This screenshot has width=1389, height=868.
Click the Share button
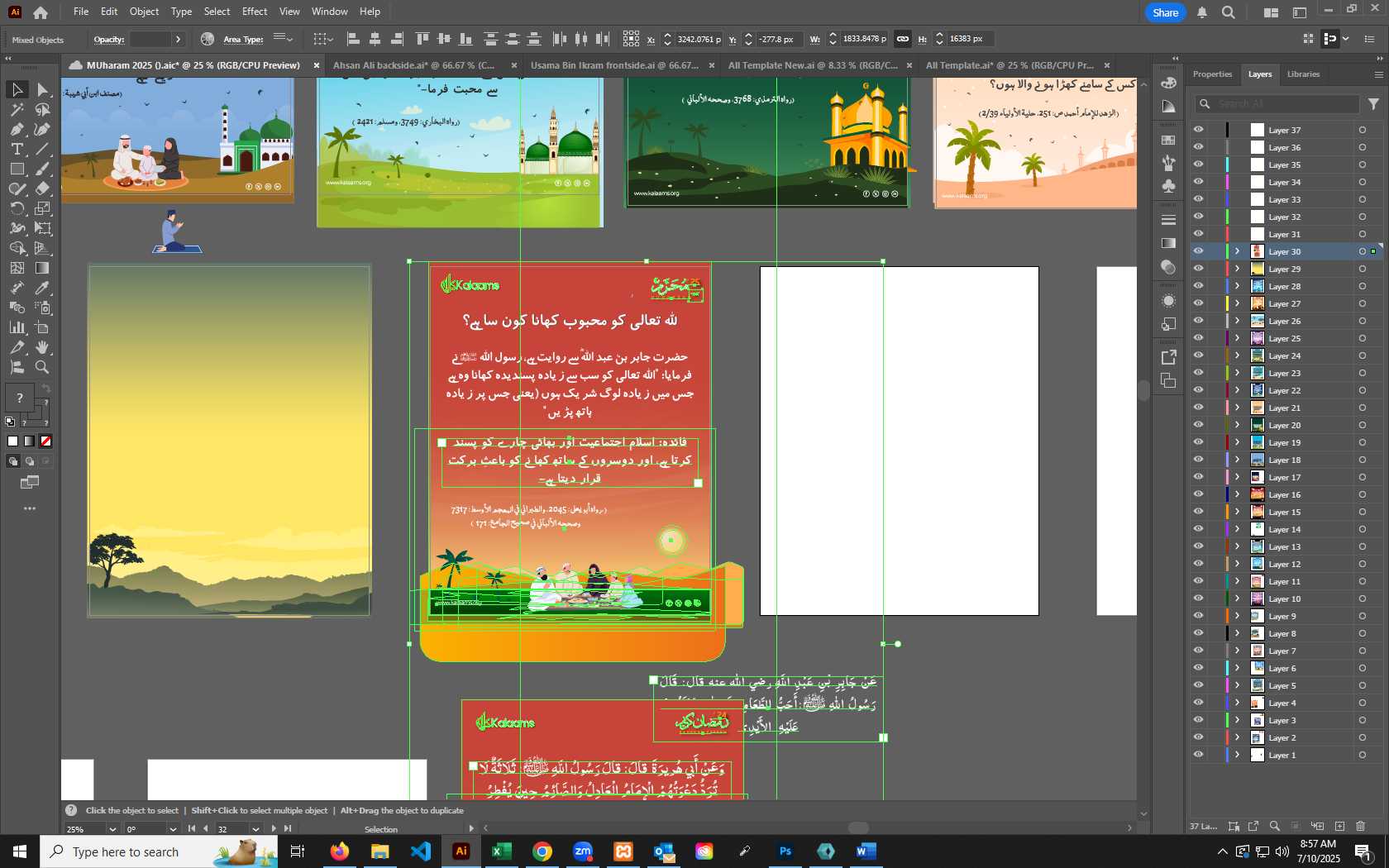pyautogui.click(x=1165, y=12)
